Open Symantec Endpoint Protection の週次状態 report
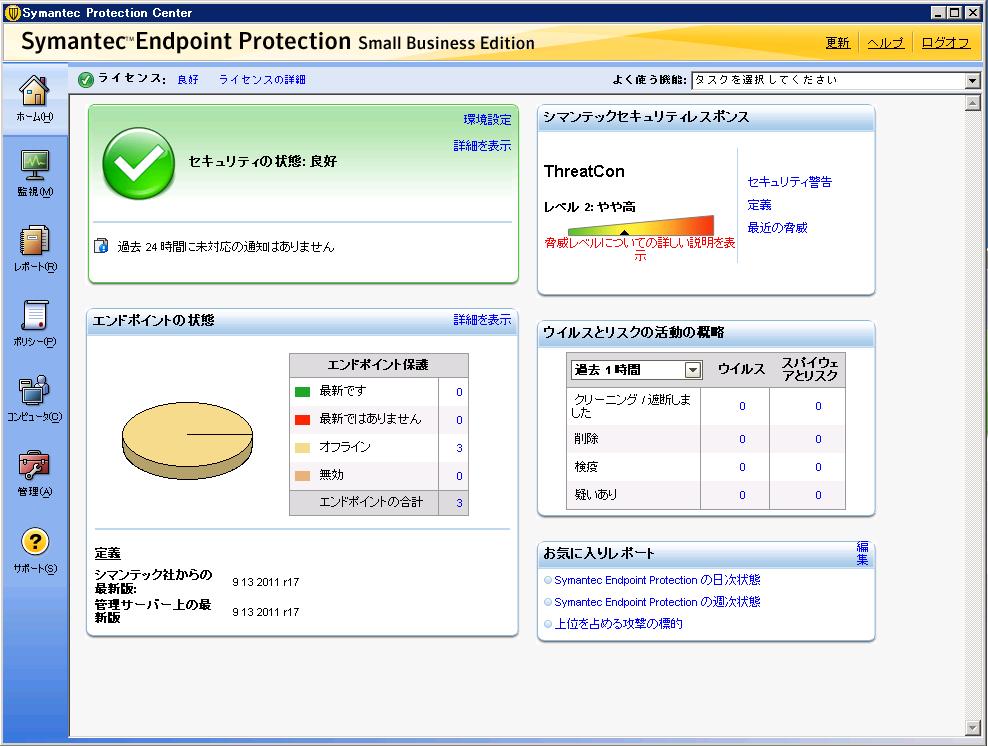The height and width of the screenshot is (746, 988). point(657,602)
